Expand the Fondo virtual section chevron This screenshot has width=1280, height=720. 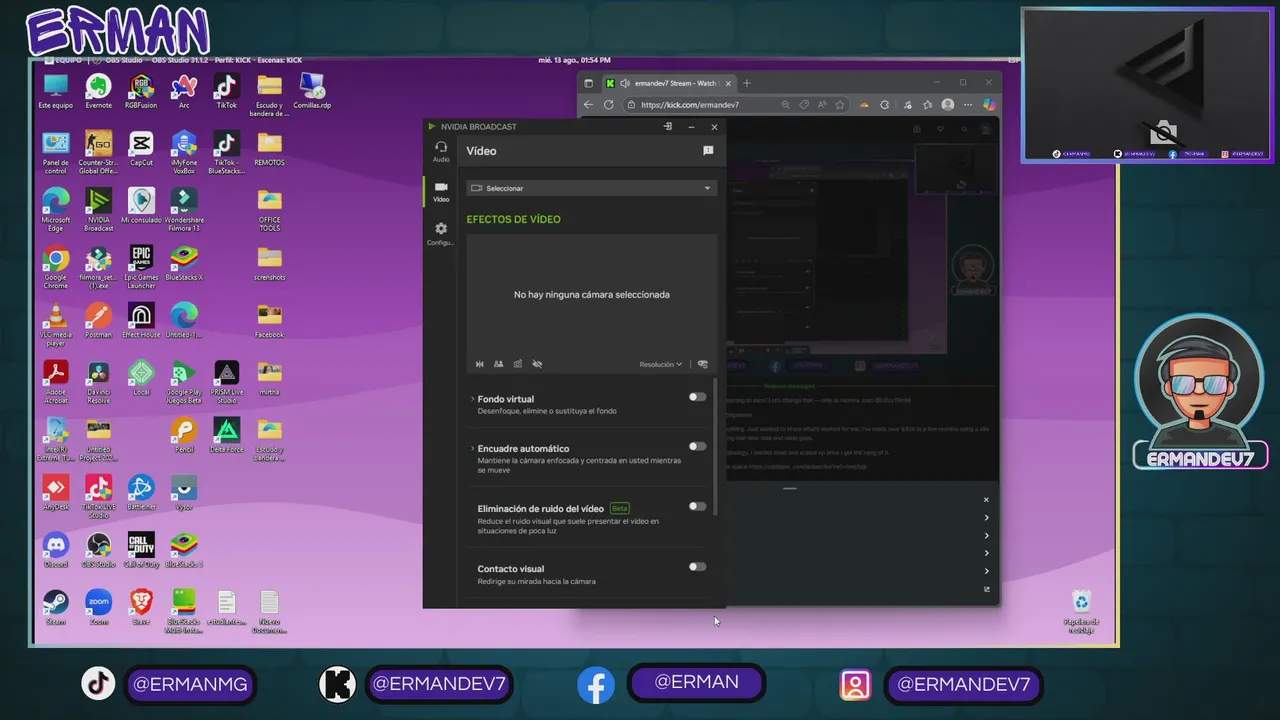tap(472, 399)
